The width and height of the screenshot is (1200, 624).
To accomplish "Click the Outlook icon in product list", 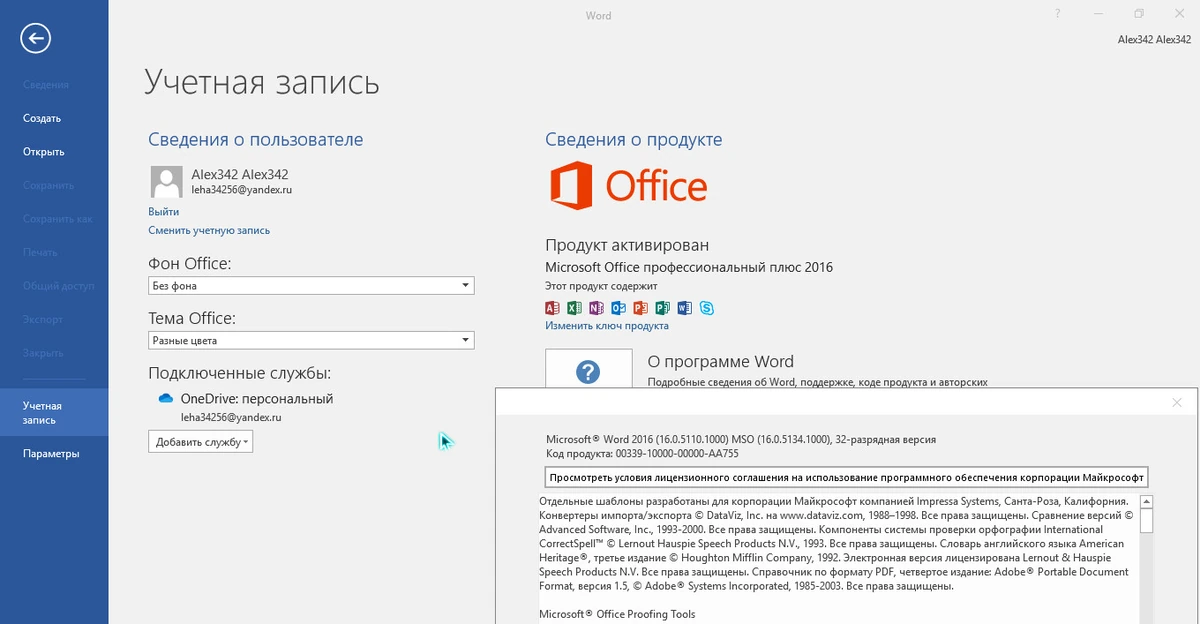I will pos(618,308).
